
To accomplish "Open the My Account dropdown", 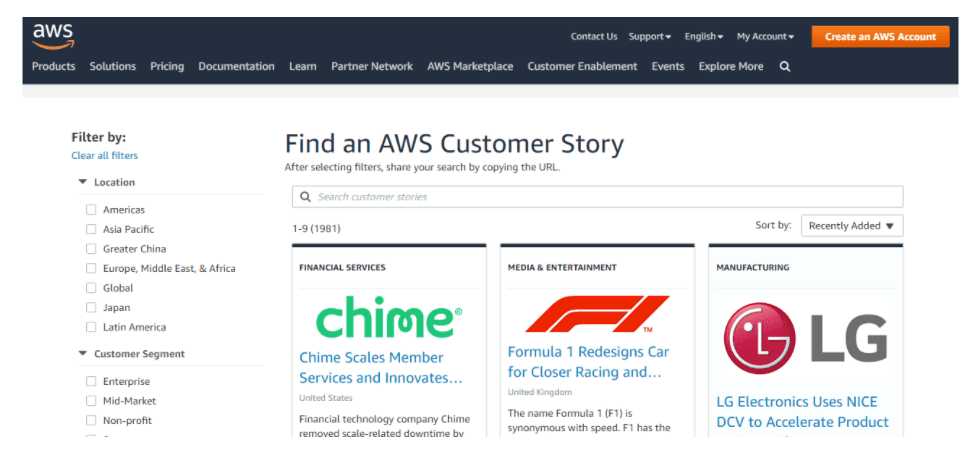I will [x=765, y=37].
